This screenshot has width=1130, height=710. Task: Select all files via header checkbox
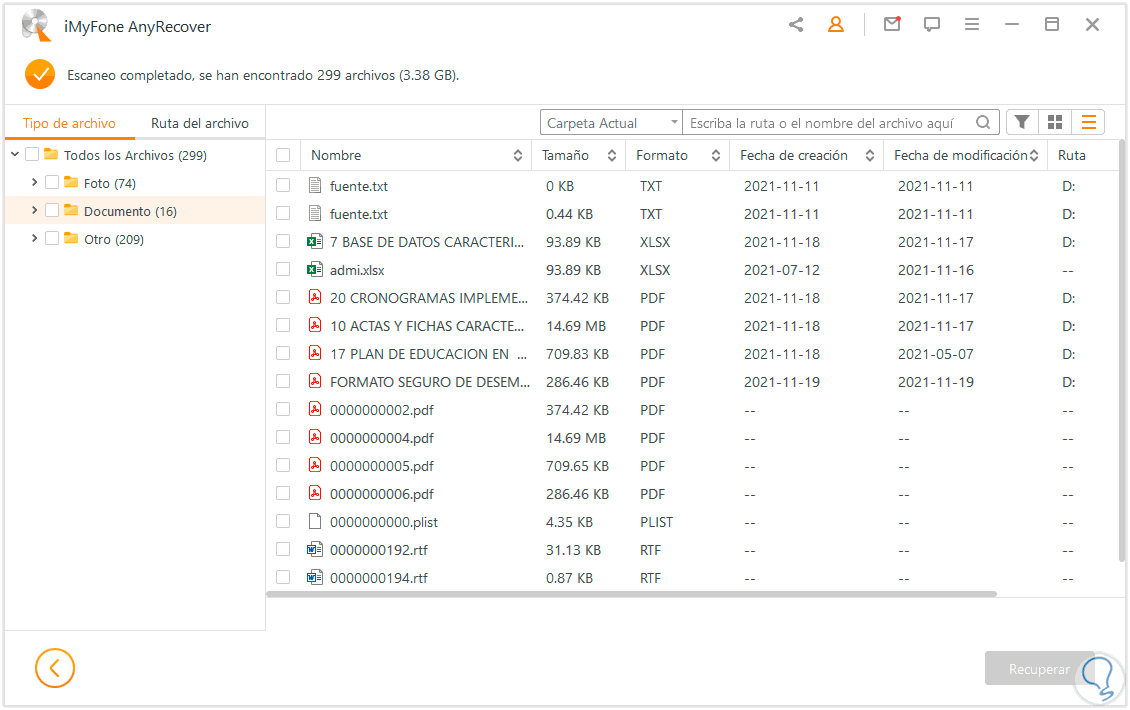(283, 155)
